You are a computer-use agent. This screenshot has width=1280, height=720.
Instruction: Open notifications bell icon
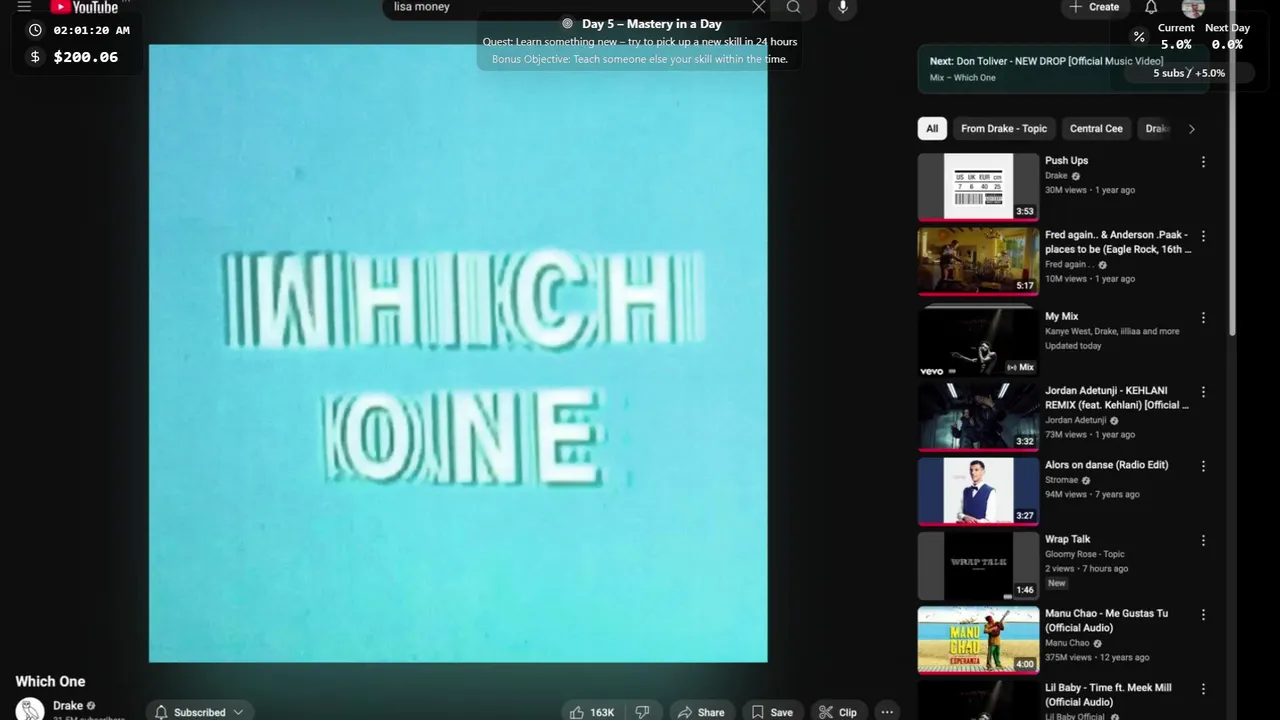tap(1151, 7)
